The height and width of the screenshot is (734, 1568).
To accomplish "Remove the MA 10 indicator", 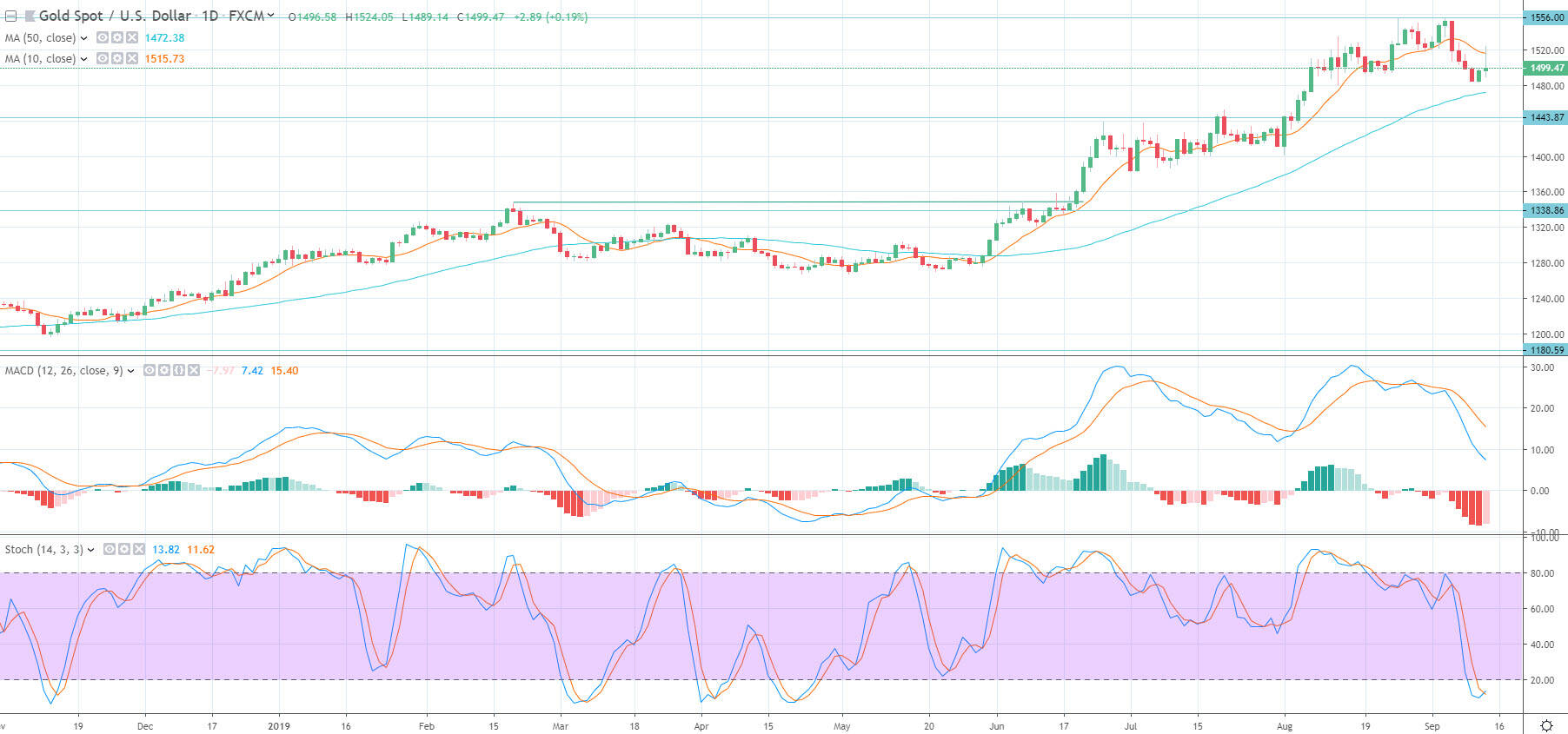I will [131, 58].
